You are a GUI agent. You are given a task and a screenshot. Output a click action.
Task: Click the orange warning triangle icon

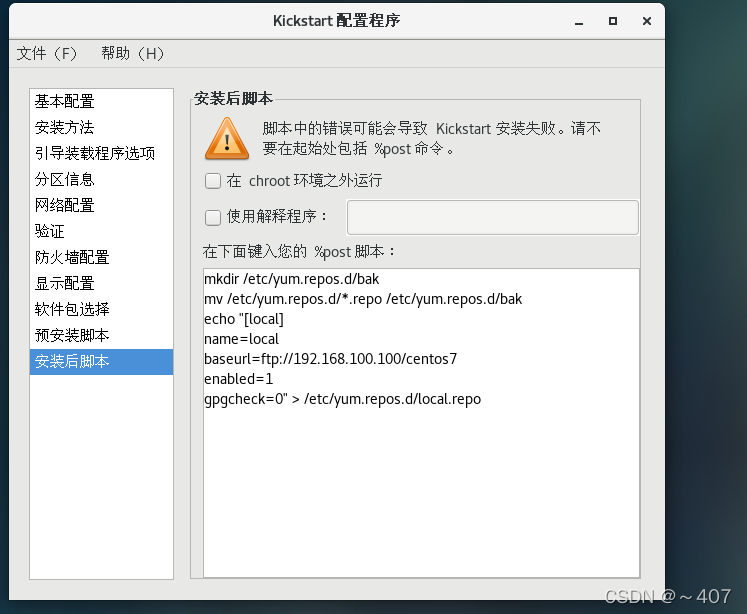(227, 139)
